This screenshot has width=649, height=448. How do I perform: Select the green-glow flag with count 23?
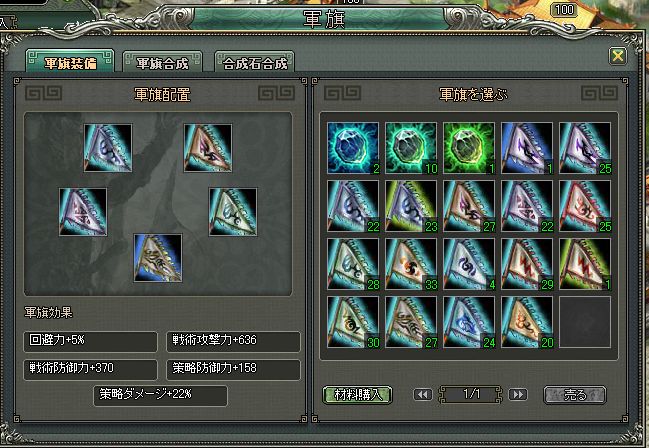[411, 206]
